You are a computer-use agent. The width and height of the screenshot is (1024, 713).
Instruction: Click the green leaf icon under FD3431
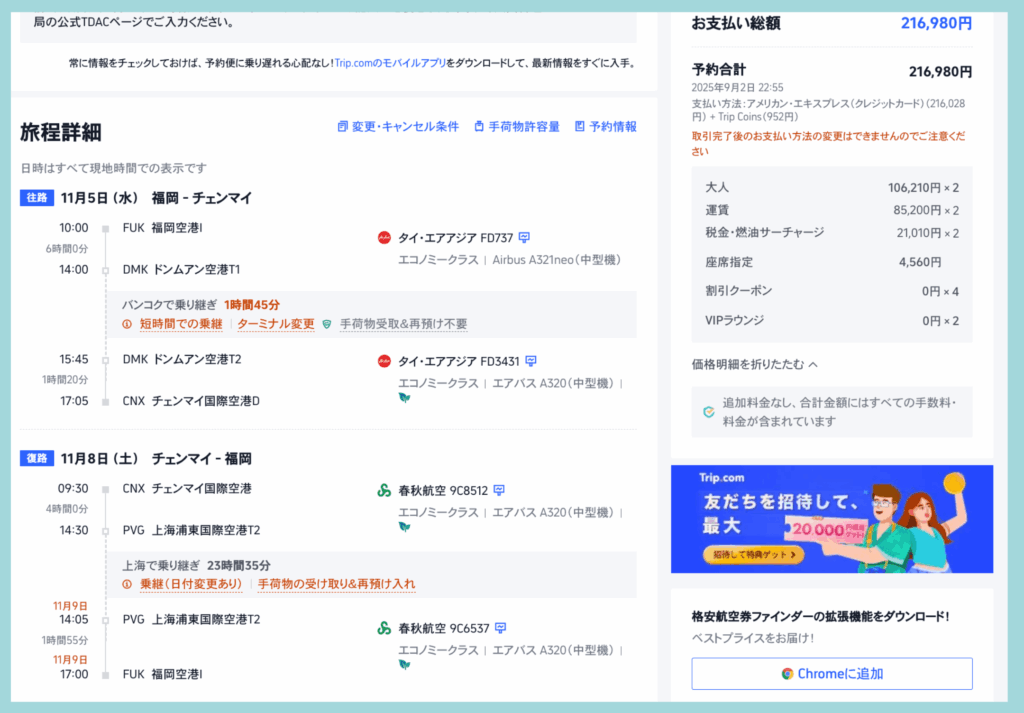pos(405,397)
